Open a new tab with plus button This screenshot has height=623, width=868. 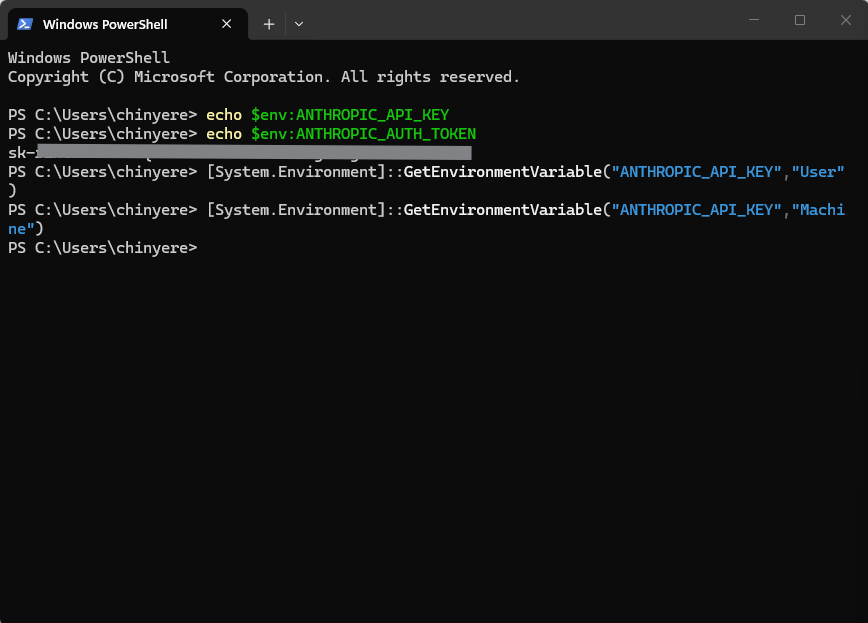pos(269,24)
